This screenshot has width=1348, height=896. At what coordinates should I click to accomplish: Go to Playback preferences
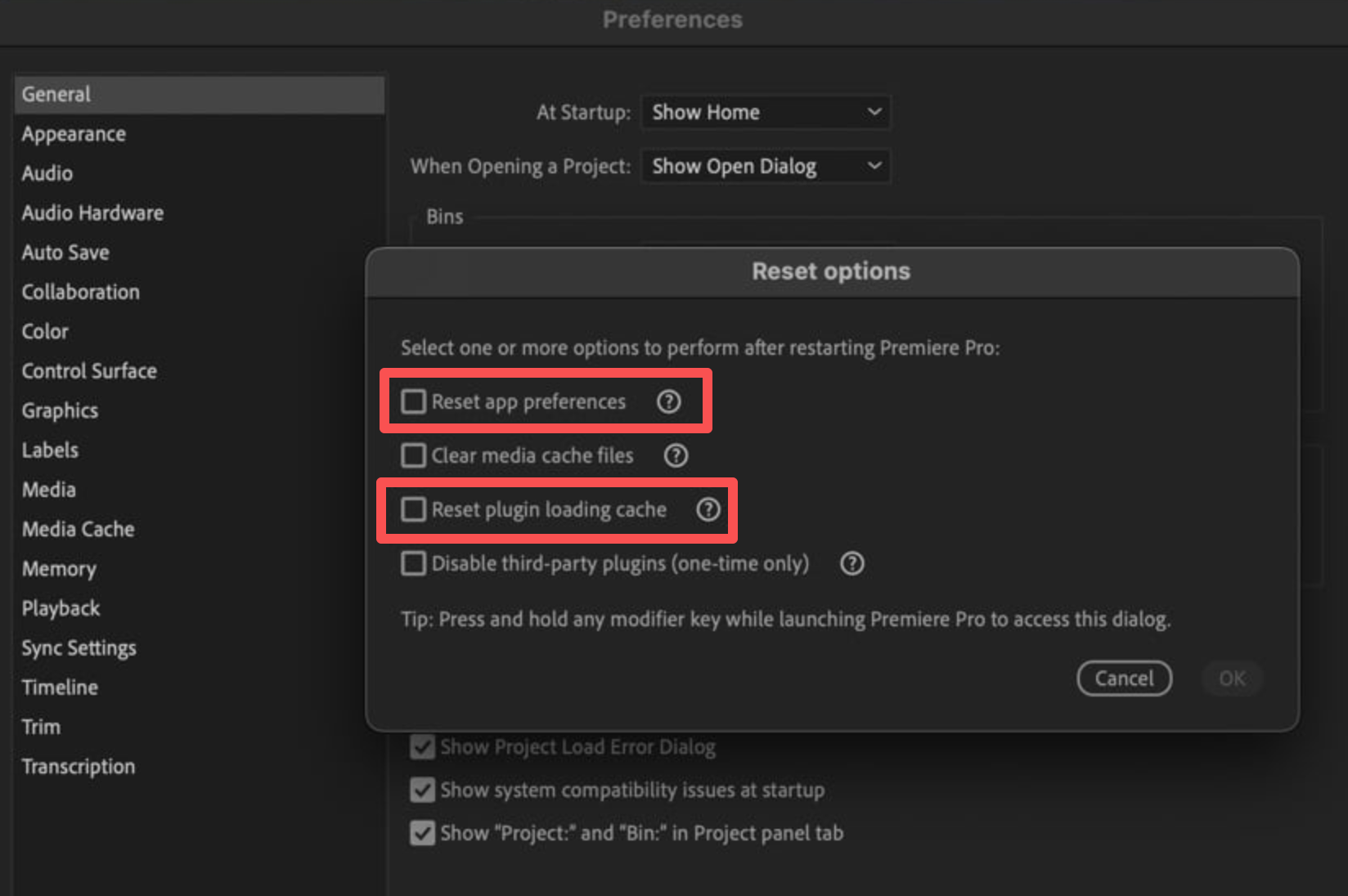(61, 608)
